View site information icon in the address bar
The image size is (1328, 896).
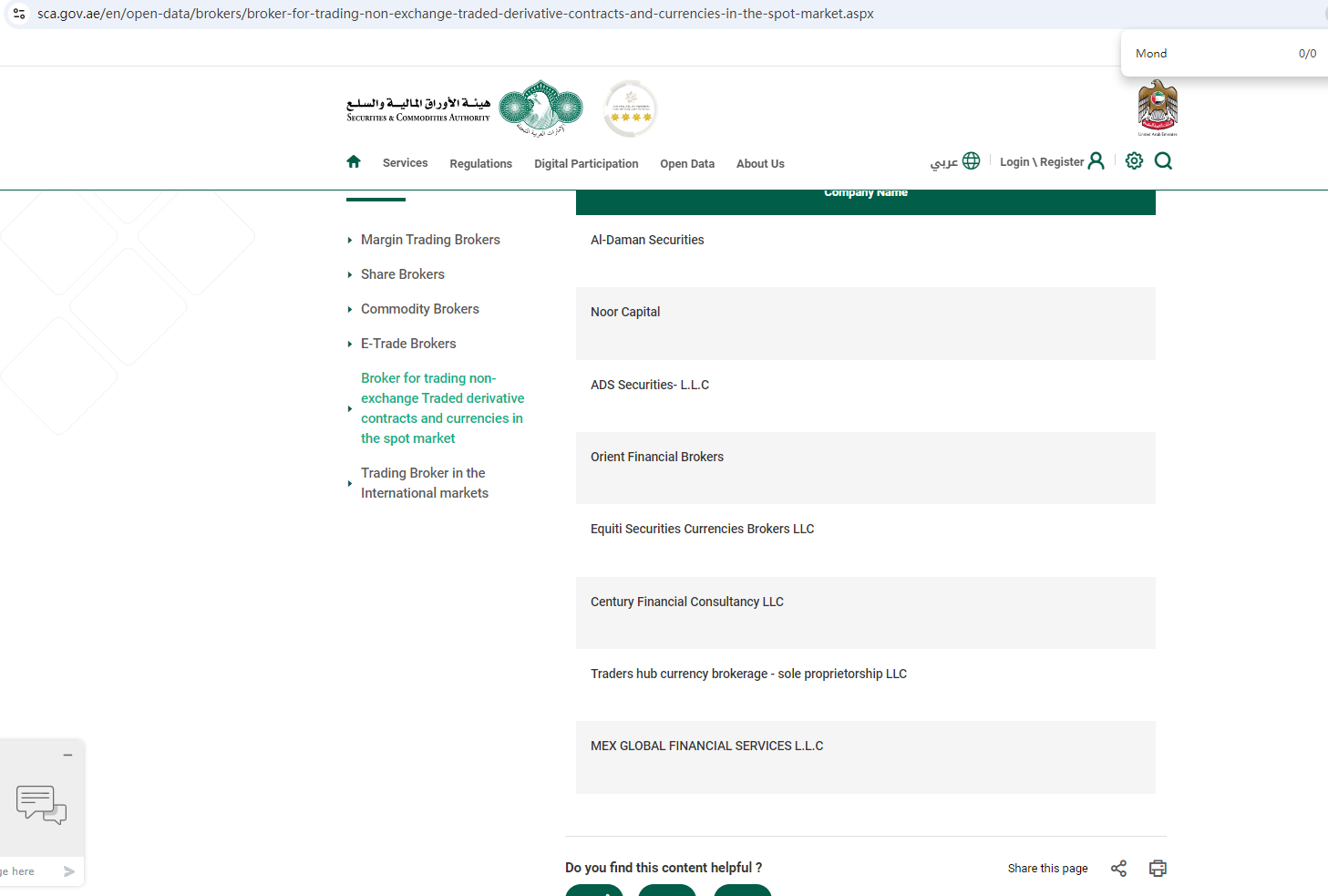(19, 14)
